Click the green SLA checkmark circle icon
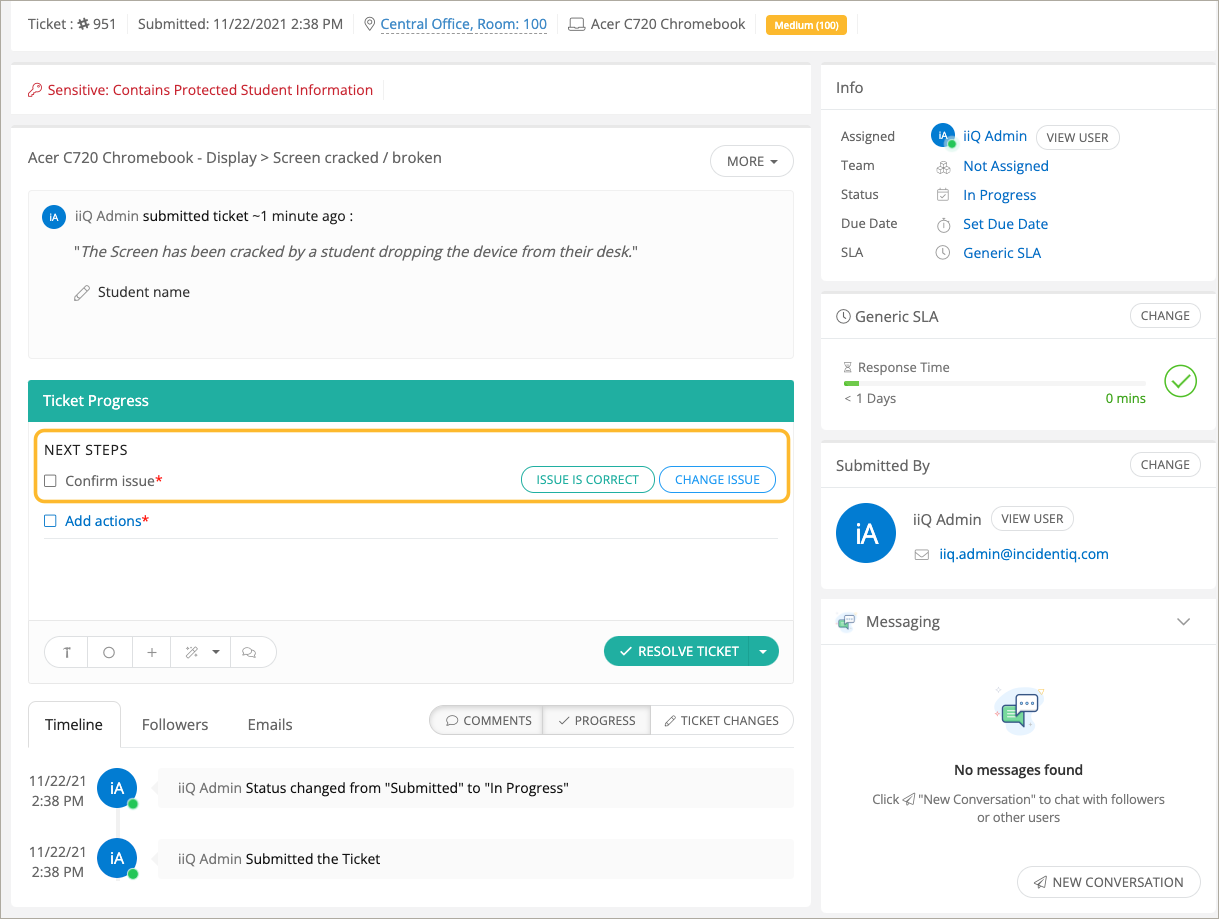Image resolution: width=1219 pixels, height=919 pixels. [1180, 381]
